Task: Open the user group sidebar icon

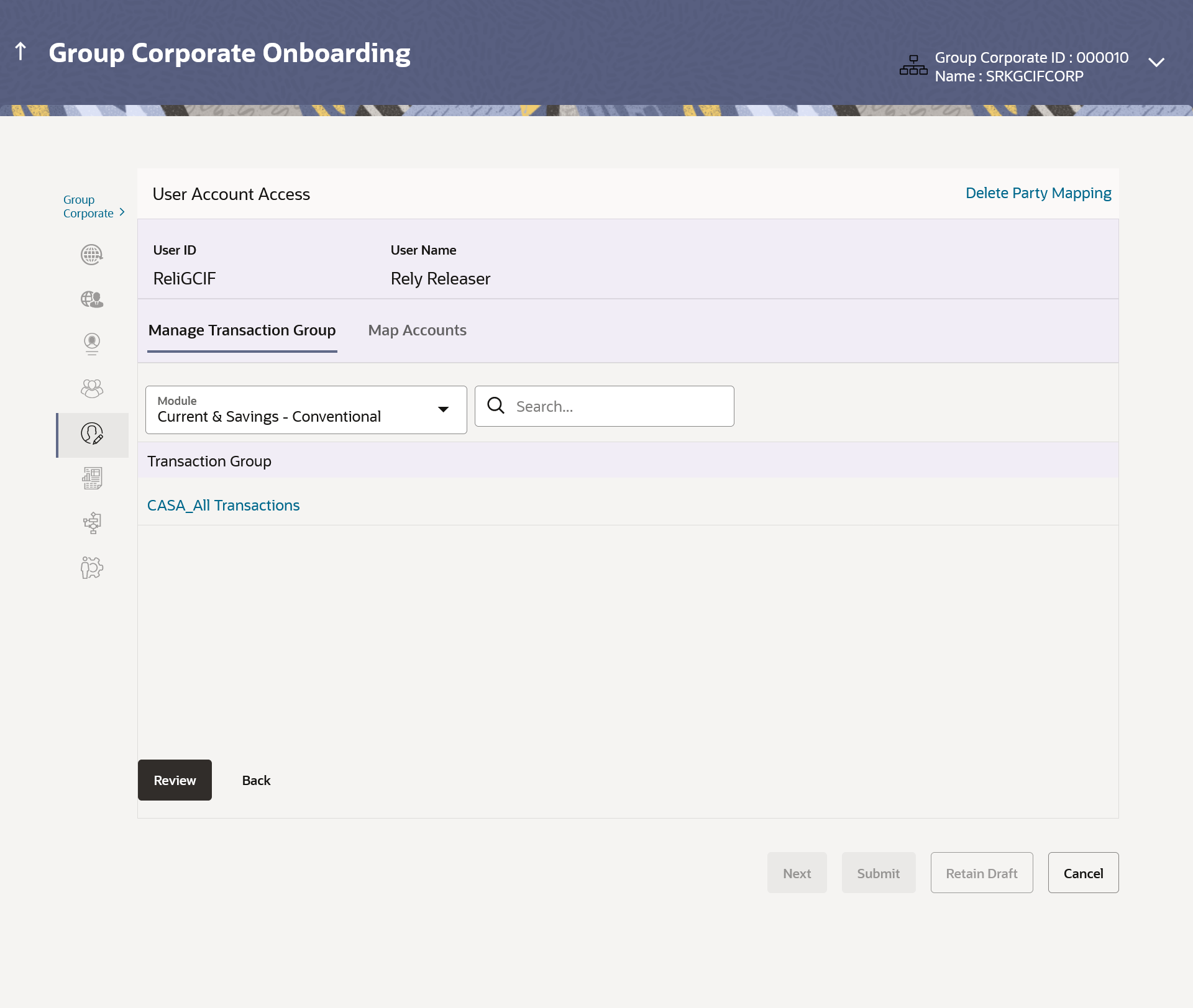Action: [92, 389]
